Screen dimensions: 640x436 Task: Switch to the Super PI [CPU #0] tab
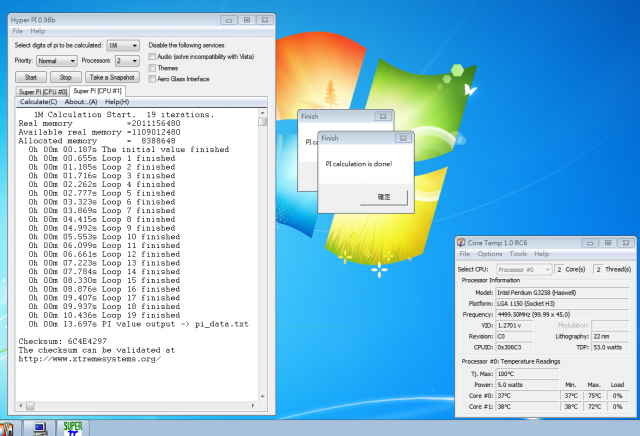pos(42,92)
